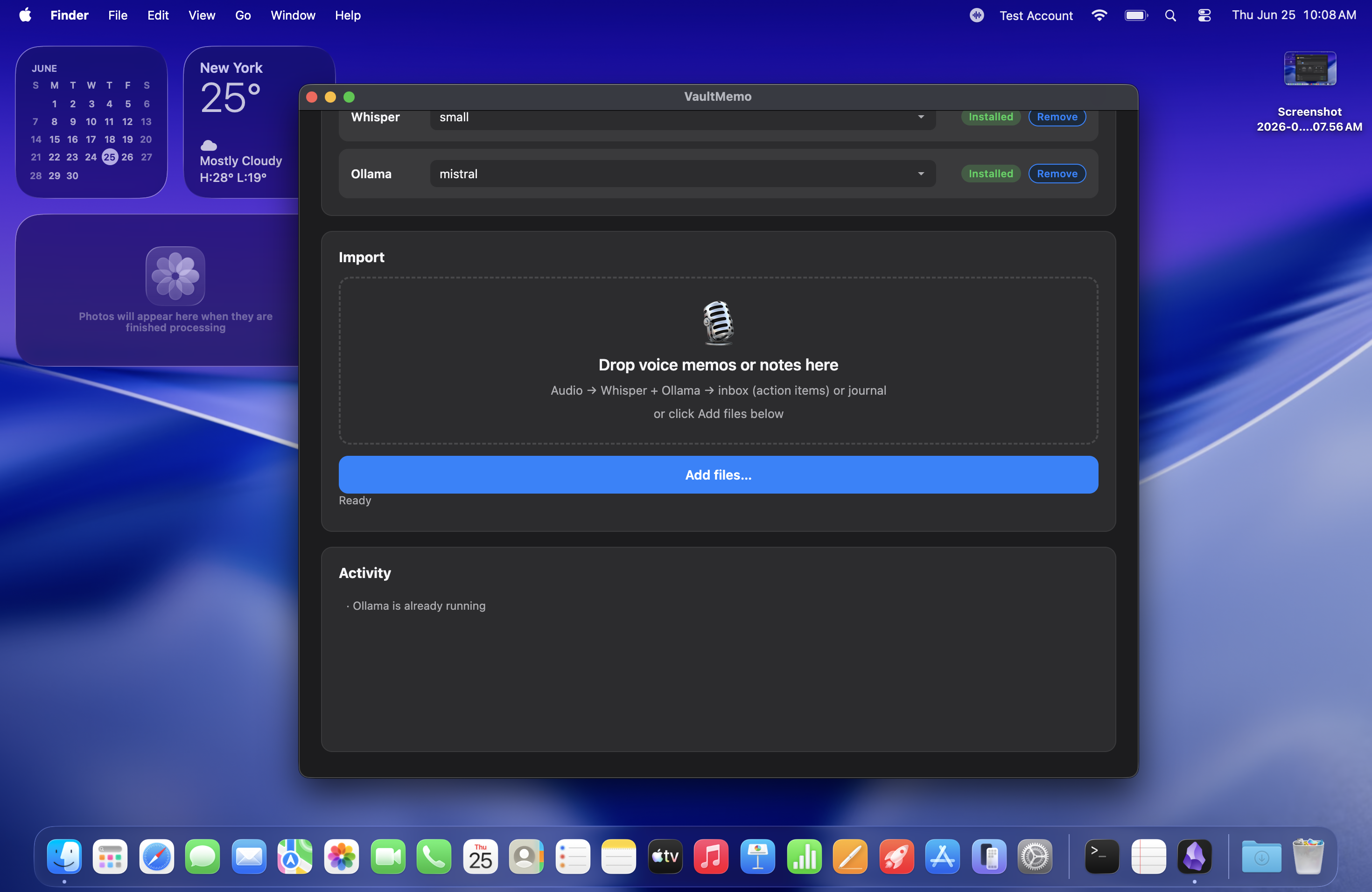Open Control Center from the menu bar

[x=1204, y=15]
